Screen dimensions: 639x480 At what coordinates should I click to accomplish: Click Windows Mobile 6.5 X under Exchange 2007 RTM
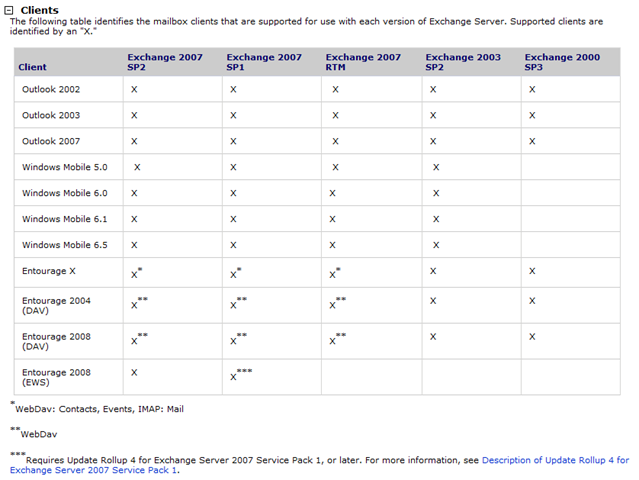[333, 245]
